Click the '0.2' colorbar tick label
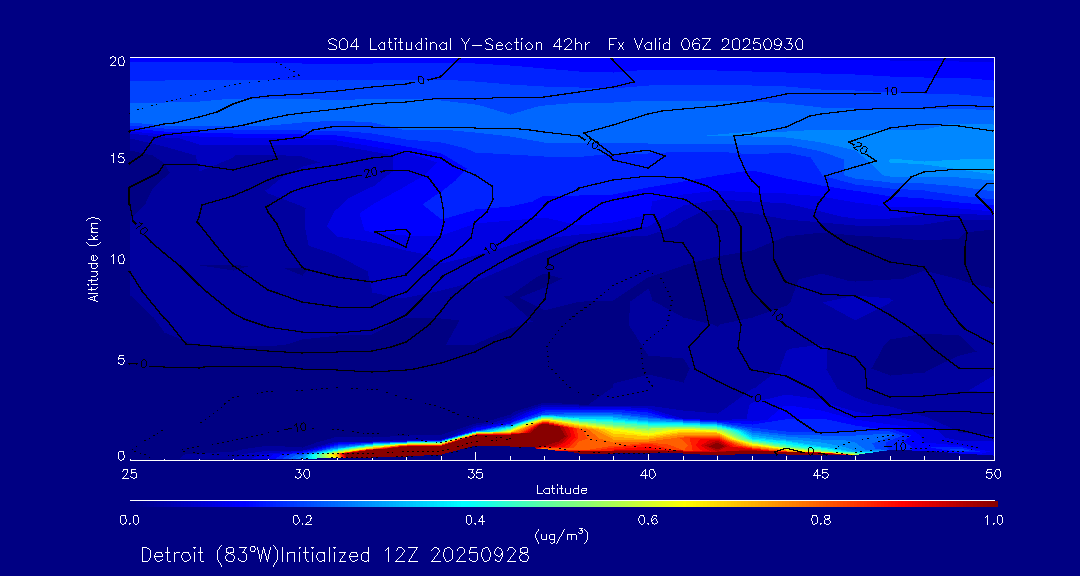The height and width of the screenshot is (576, 1080). (x=302, y=520)
